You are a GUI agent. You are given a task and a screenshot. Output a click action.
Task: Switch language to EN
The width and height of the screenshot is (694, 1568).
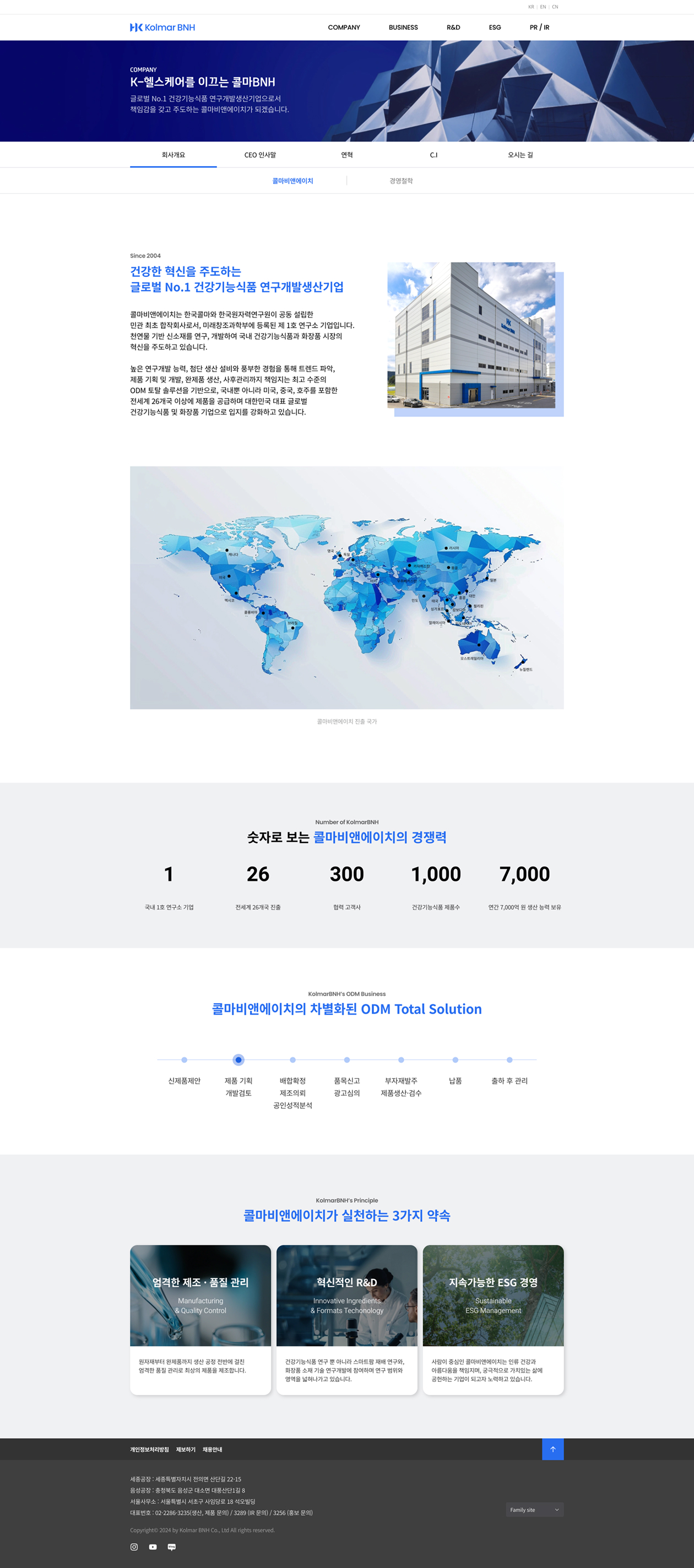[x=543, y=7]
